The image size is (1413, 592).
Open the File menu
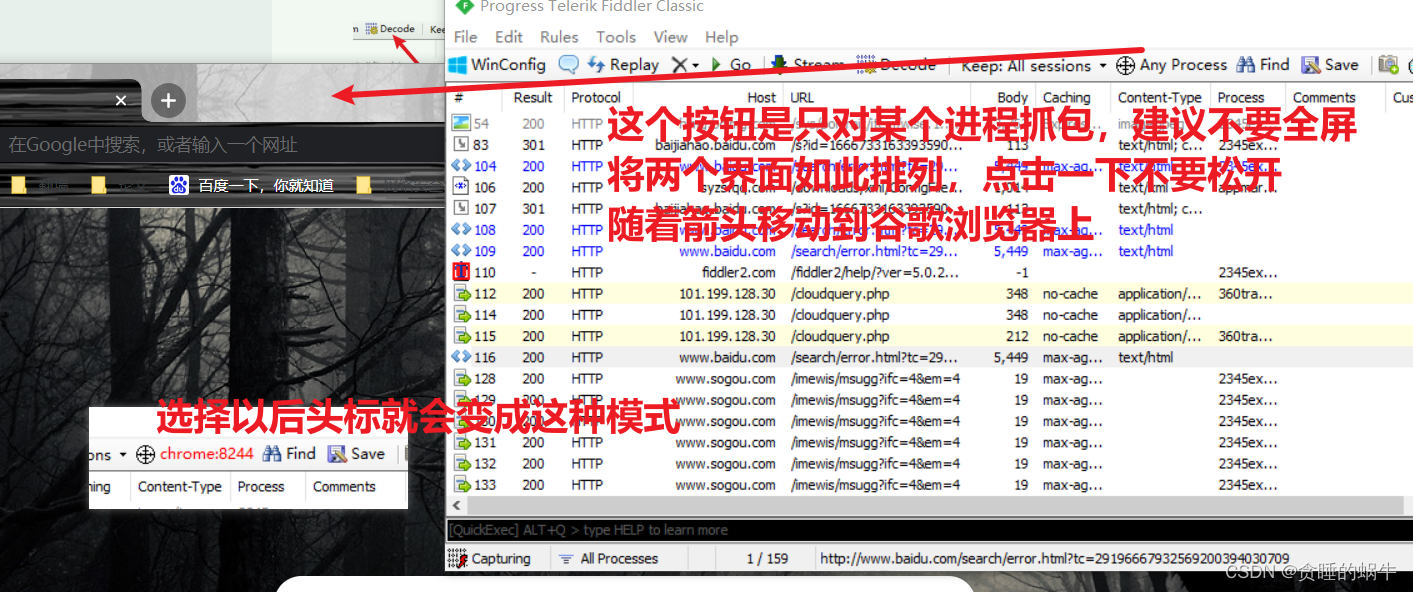pyautogui.click(x=466, y=37)
